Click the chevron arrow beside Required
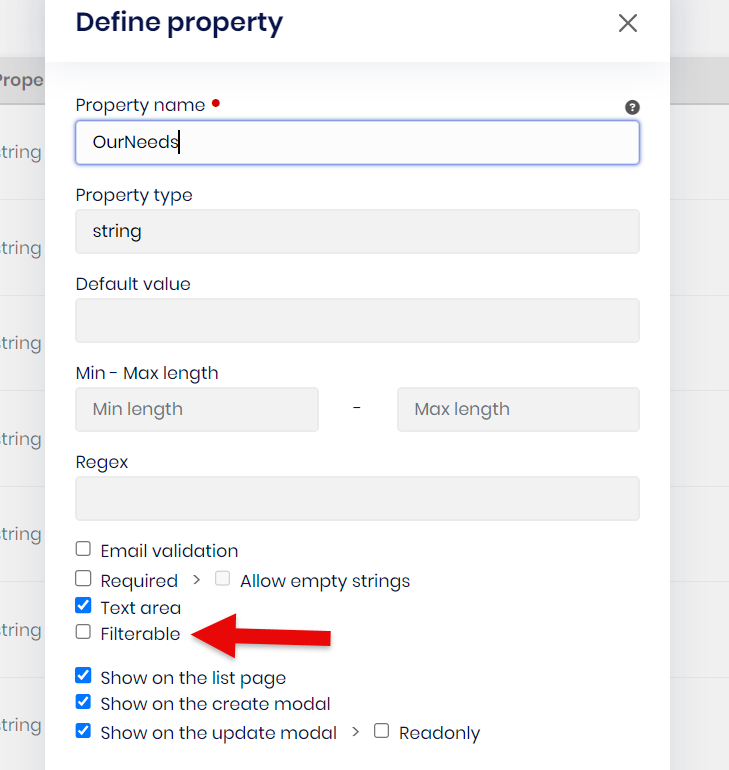Screen dimensions: 729x770 click(197, 580)
